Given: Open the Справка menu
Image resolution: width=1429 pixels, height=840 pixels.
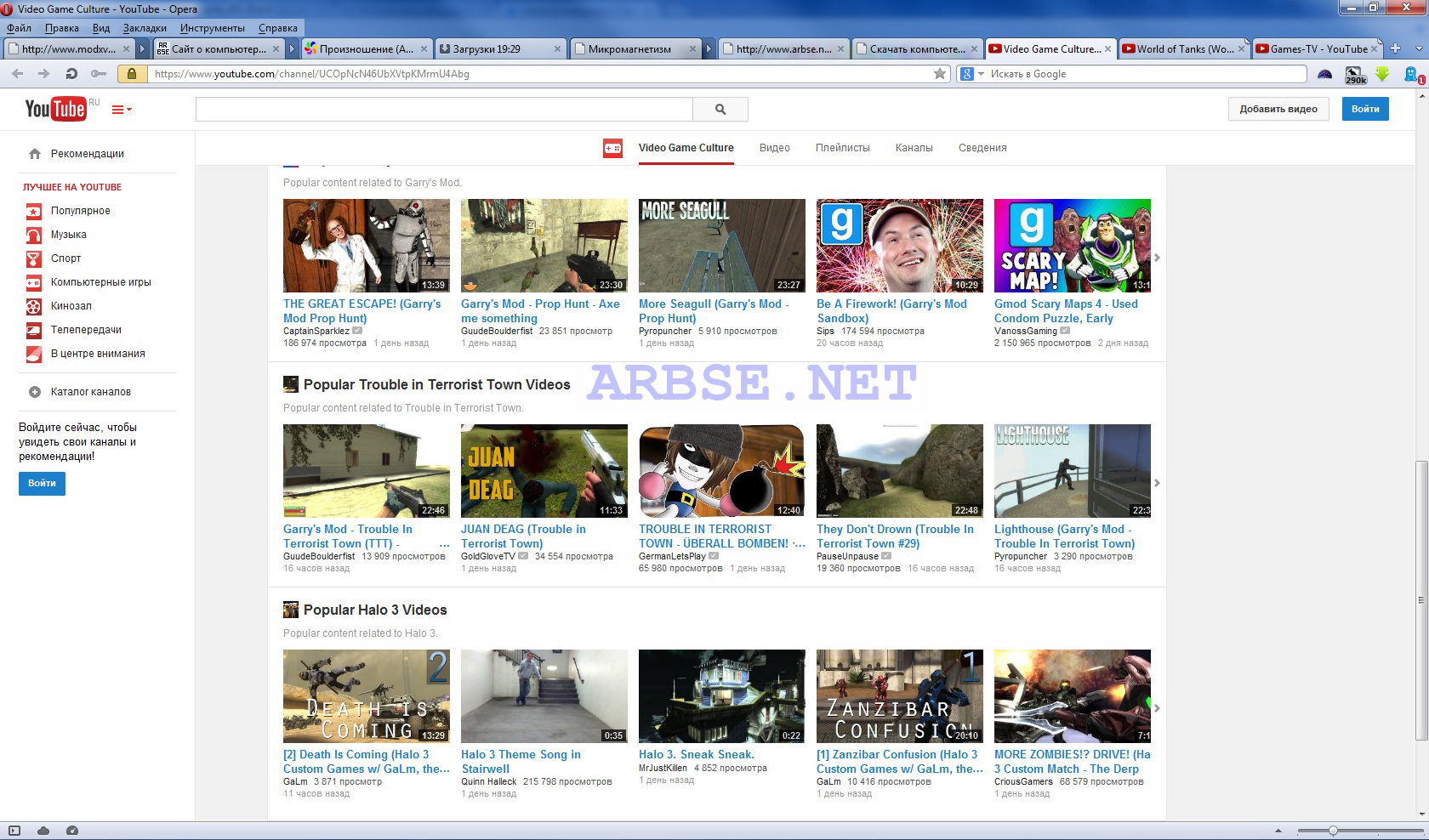Looking at the screenshot, I should coord(278,28).
